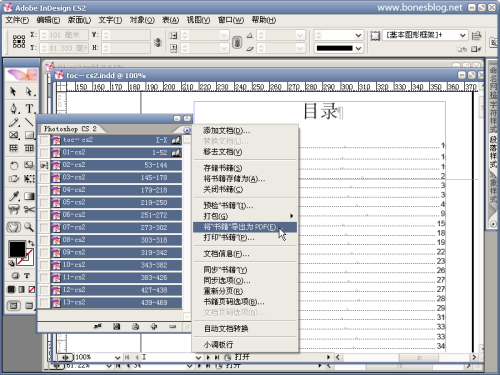Toggle style source box for toc-cs2

tap(44, 140)
